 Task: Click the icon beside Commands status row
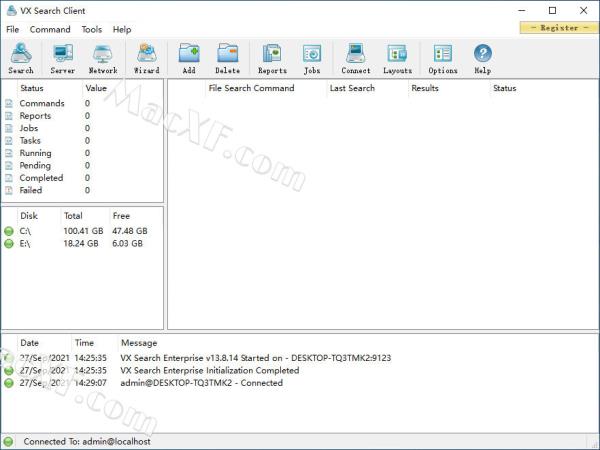(9, 103)
